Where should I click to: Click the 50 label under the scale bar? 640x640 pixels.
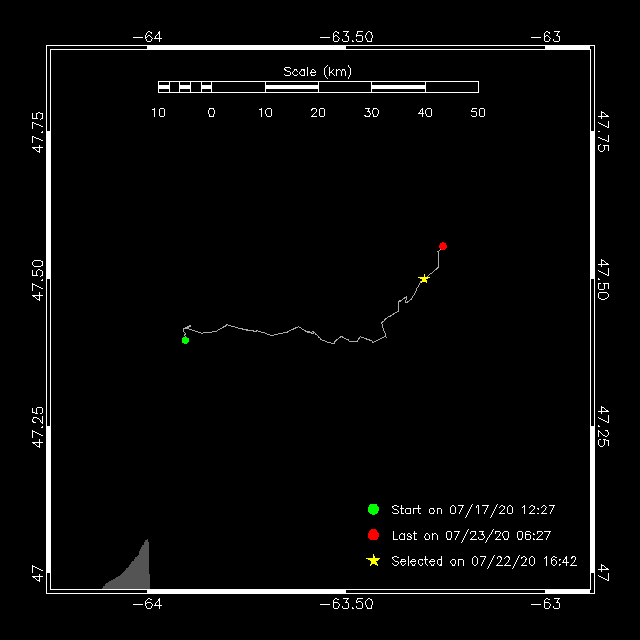478,113
